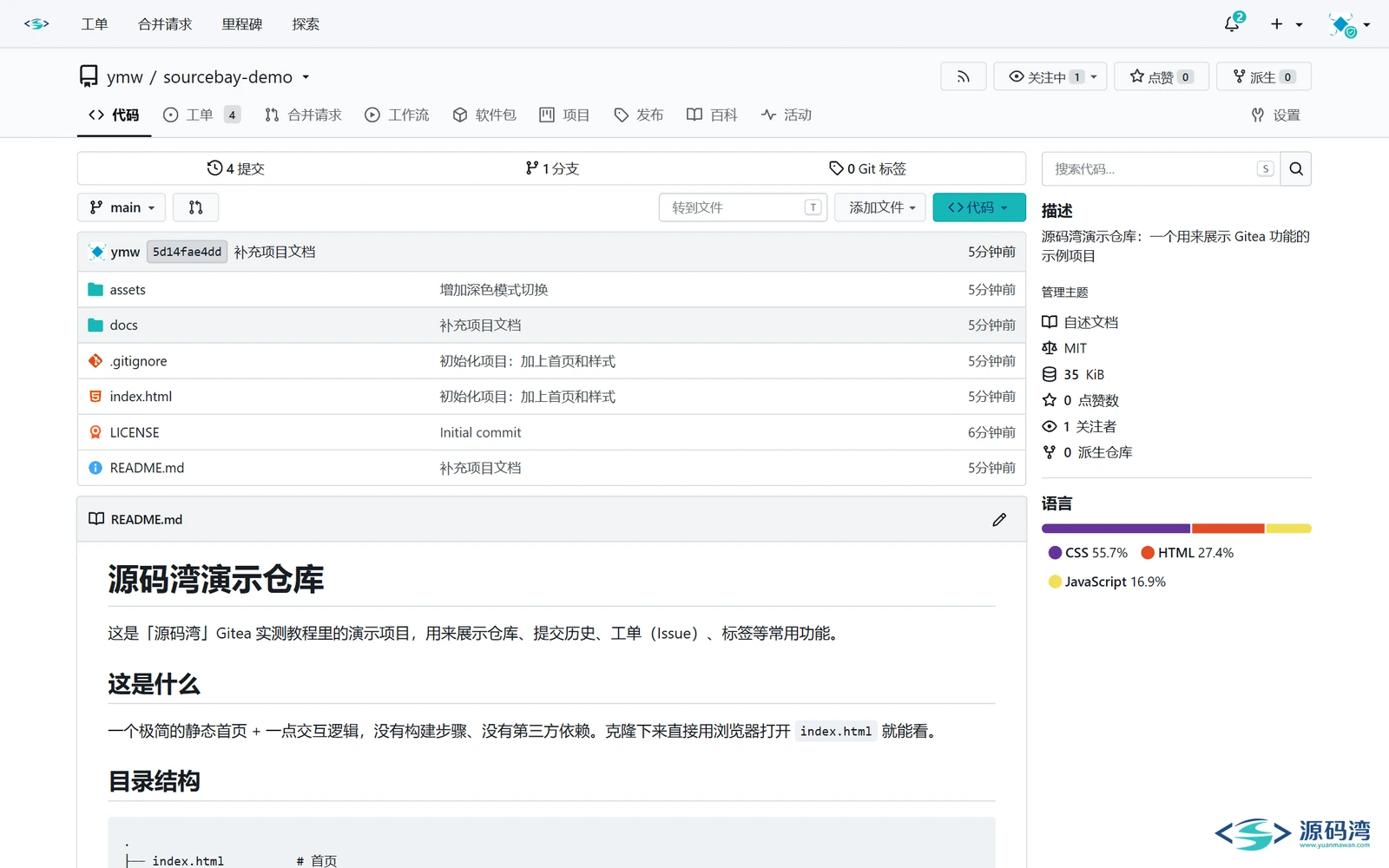Click the book icon in the README header
Screen dimensions: 1389x868
96,519
